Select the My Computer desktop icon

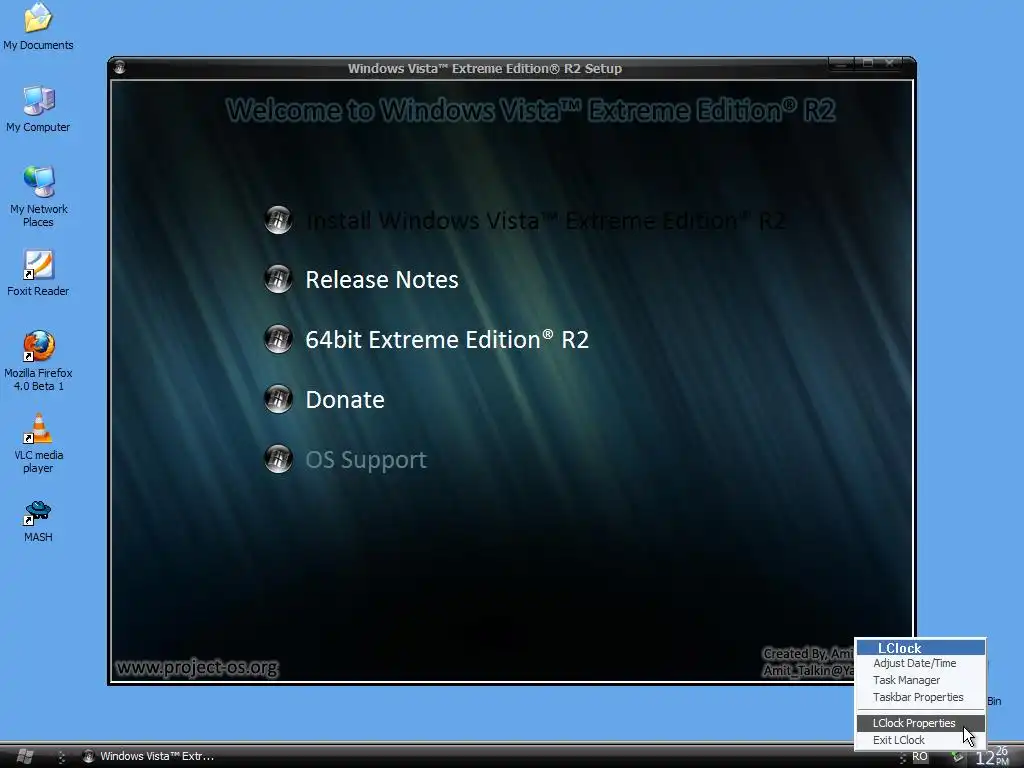tap(38, 109)
